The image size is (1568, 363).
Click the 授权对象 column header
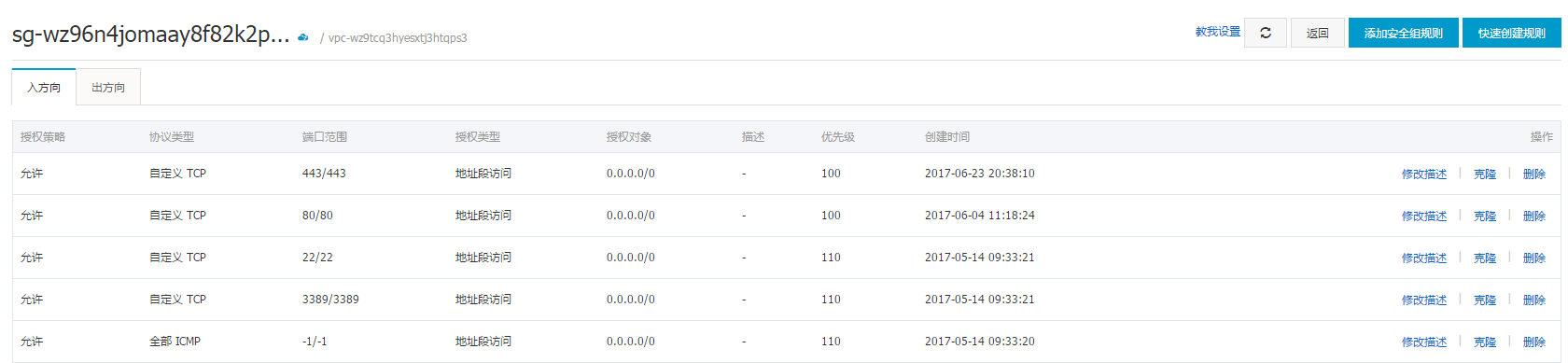[629, 137]
